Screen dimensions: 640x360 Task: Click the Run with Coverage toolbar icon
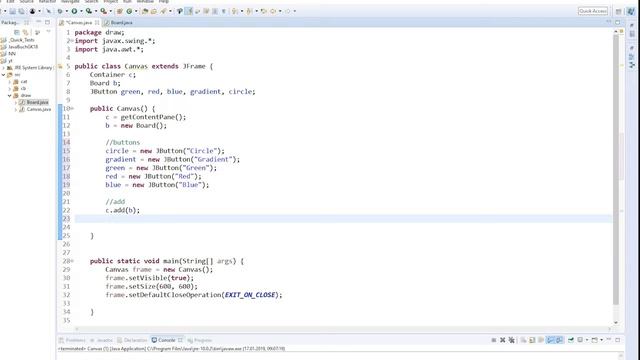point(89,11)
